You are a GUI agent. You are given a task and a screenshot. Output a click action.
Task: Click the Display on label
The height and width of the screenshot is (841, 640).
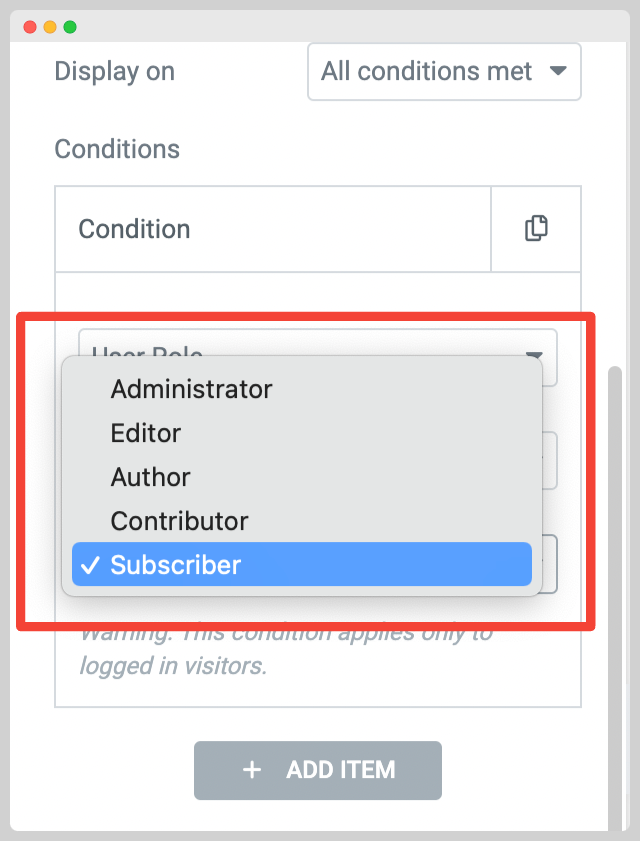click(x=115, y=71)
